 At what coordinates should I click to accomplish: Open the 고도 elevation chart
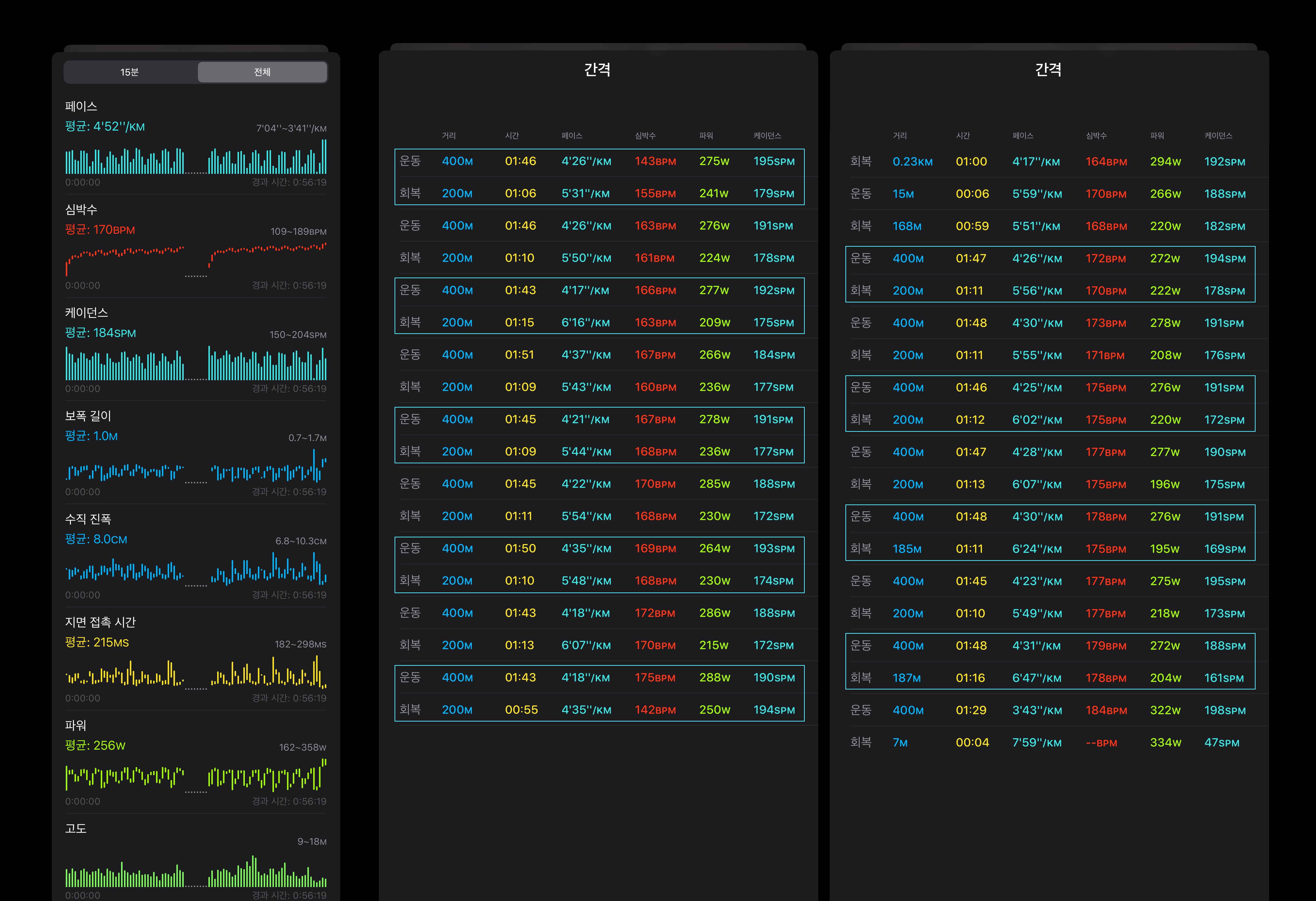pyautogui.click(x=196, y=872)
